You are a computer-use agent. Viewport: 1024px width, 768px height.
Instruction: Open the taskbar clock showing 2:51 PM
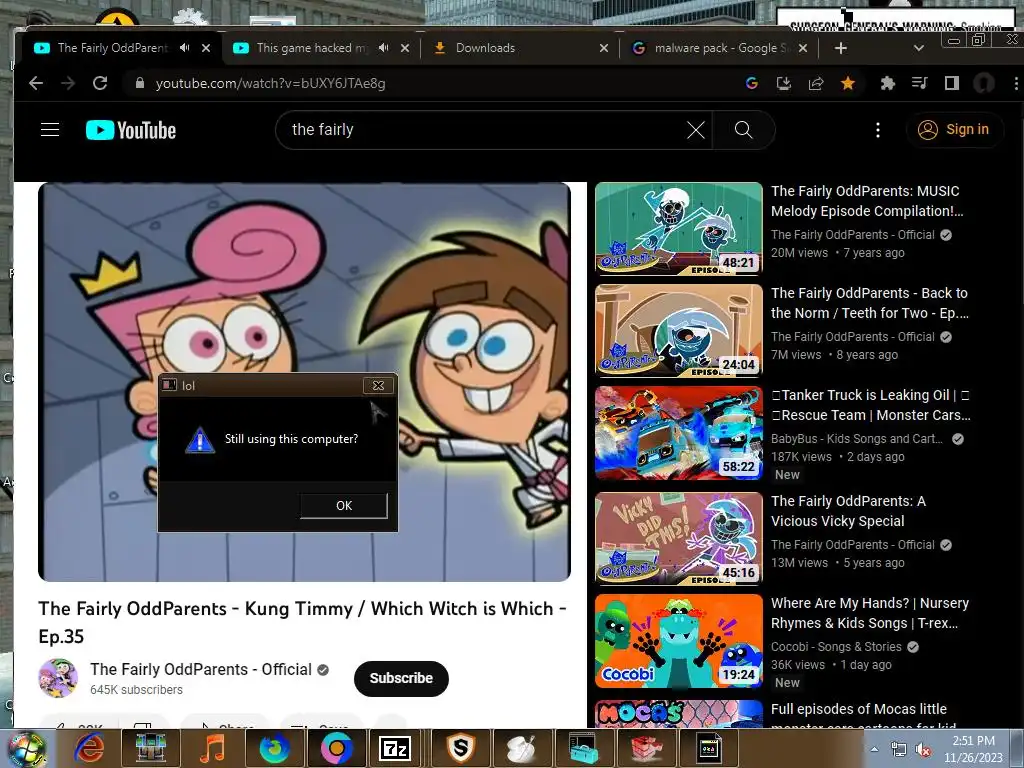[x=973, y=749]
